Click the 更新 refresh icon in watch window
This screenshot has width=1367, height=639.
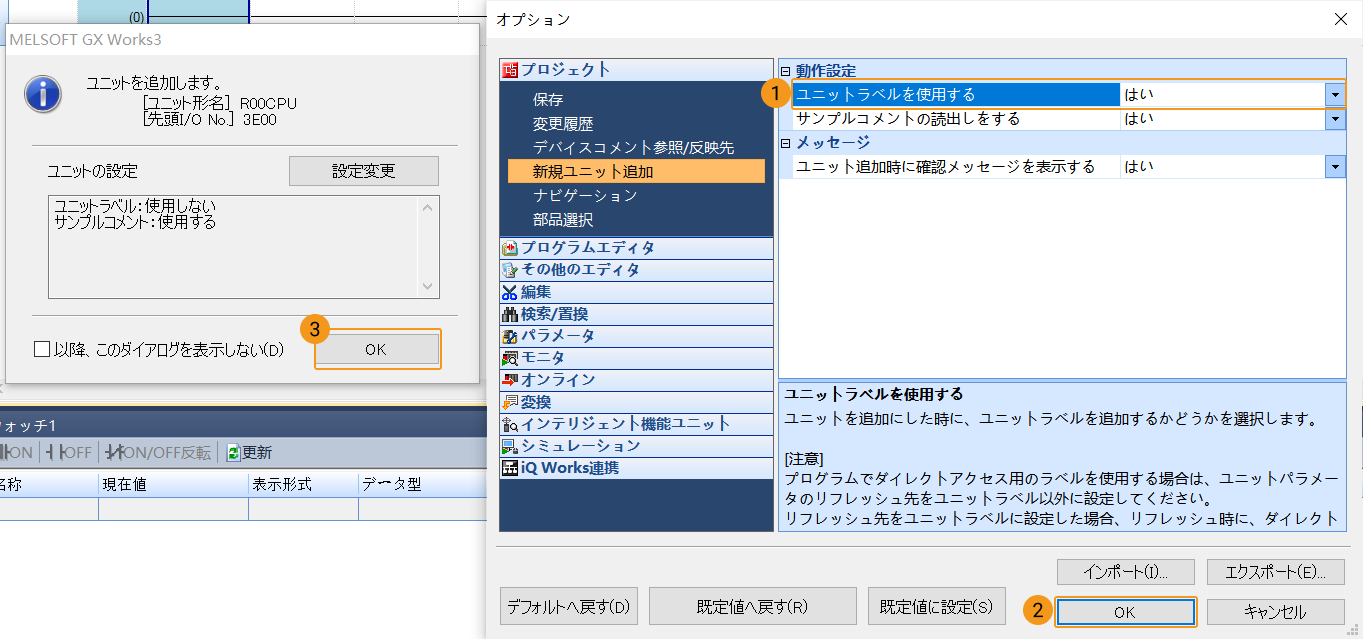233,453
